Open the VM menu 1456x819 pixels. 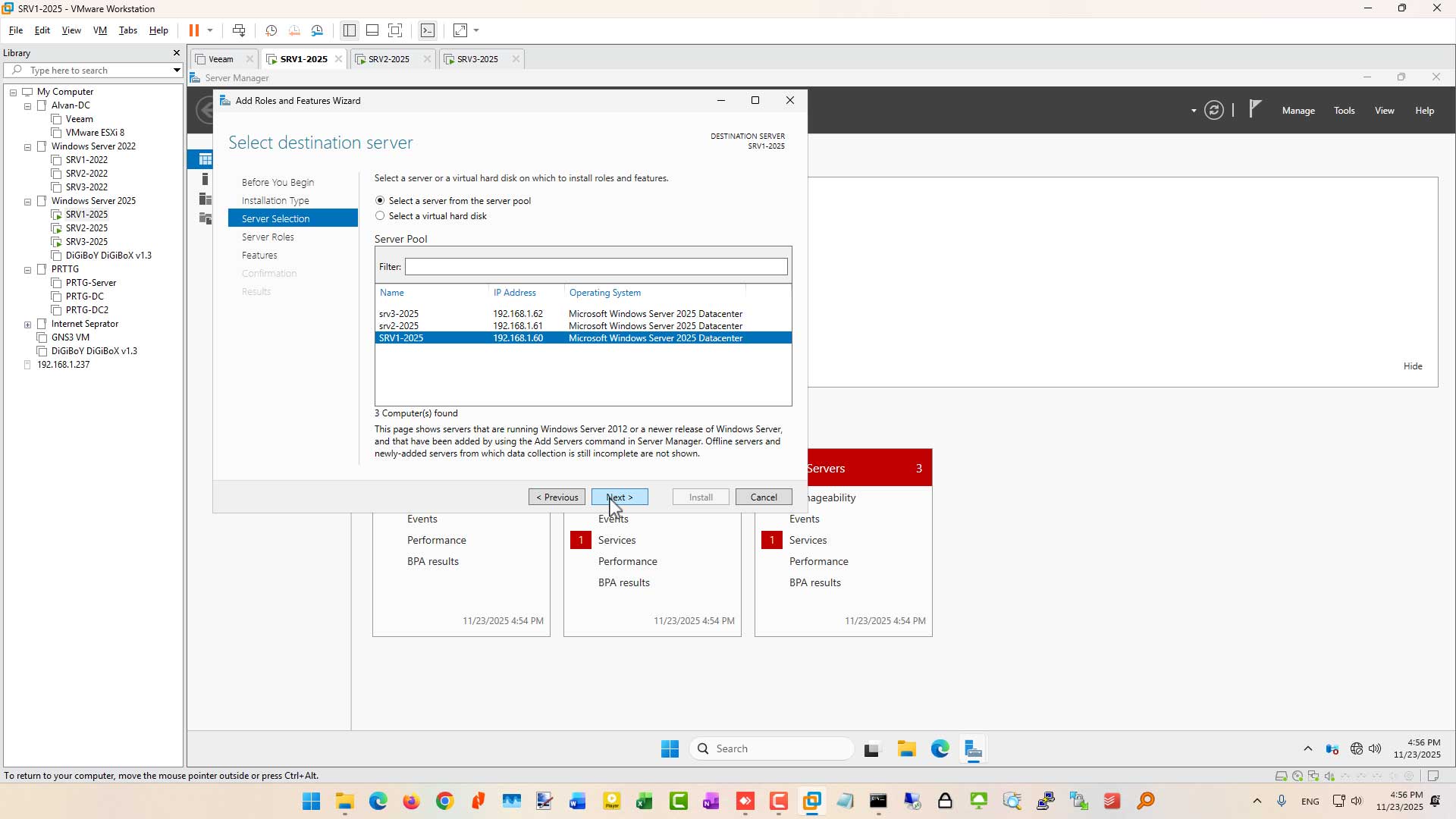[x=100, y=30]
